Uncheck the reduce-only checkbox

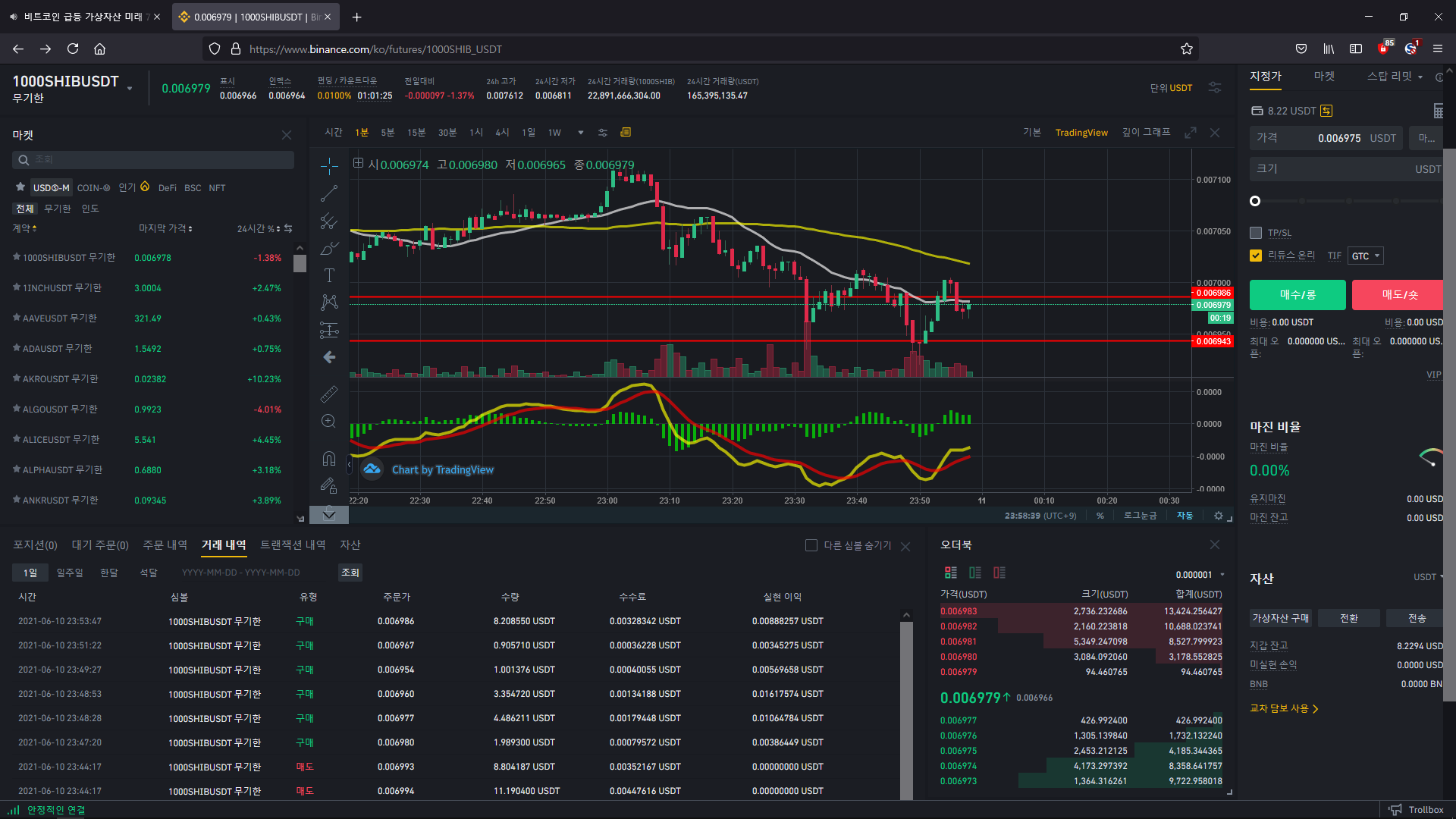point(1256,256)
